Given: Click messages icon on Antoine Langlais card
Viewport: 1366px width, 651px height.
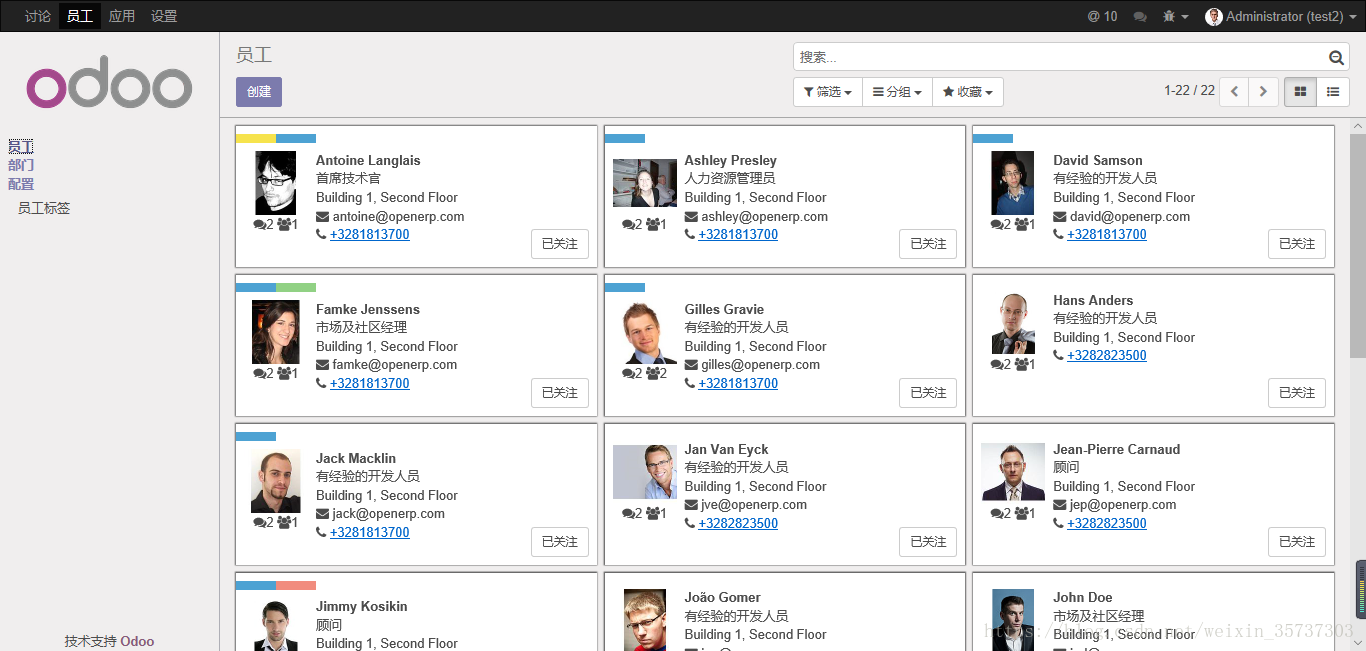Looking at the screenshot, I should 260,225.
